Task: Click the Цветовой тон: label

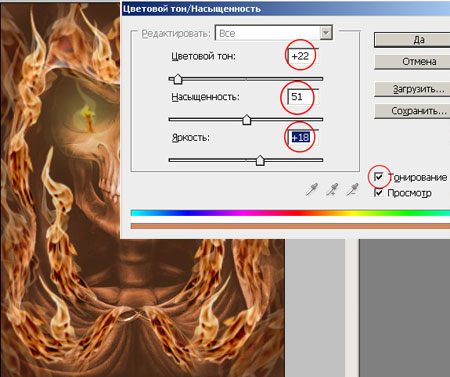Action: coord(203,56)
